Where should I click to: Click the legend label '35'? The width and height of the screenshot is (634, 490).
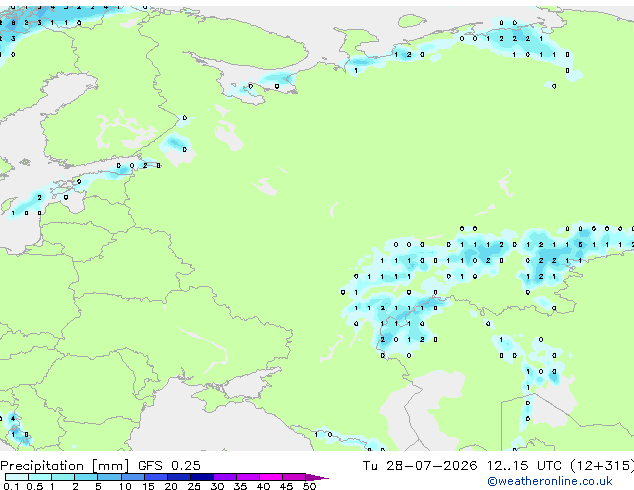pyautogui.click(x=240, y=486)
